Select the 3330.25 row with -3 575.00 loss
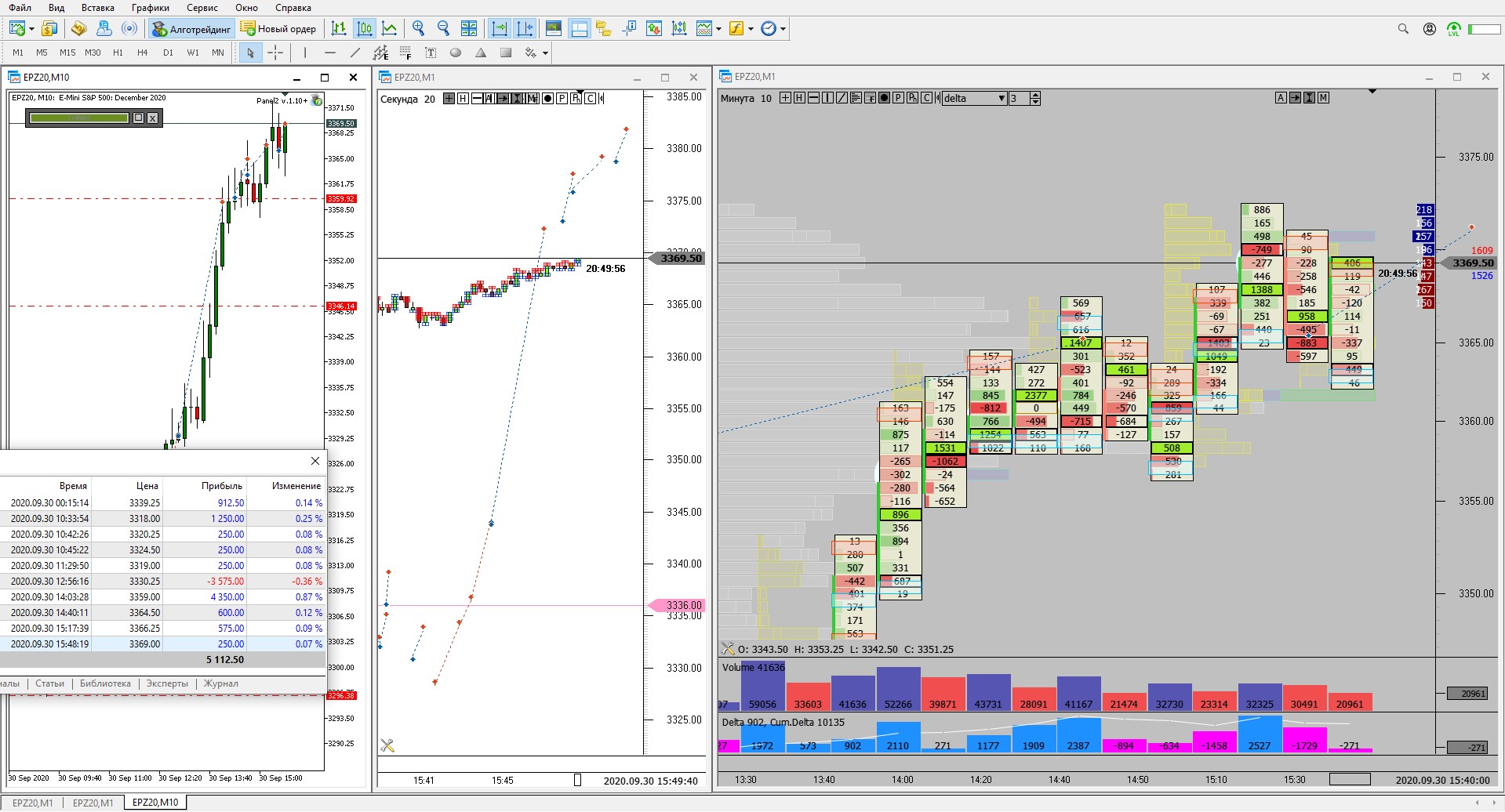The image size is (1505, 812). coord(162,582)
